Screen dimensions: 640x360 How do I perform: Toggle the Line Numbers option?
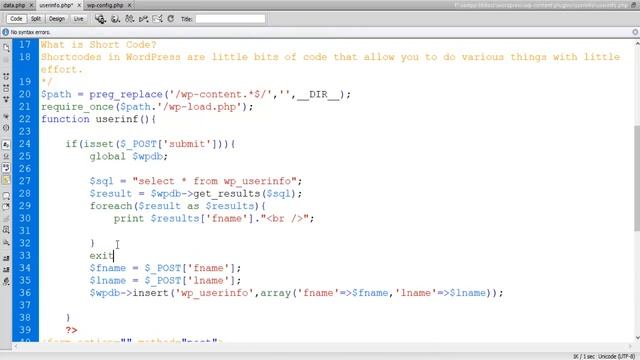[x=6, y=145]
